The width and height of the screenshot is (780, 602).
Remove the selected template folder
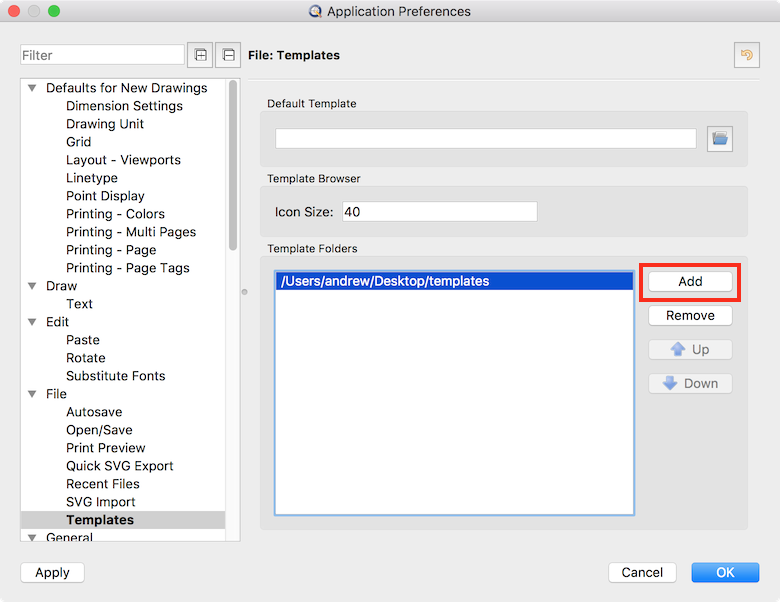coord(690,316)
